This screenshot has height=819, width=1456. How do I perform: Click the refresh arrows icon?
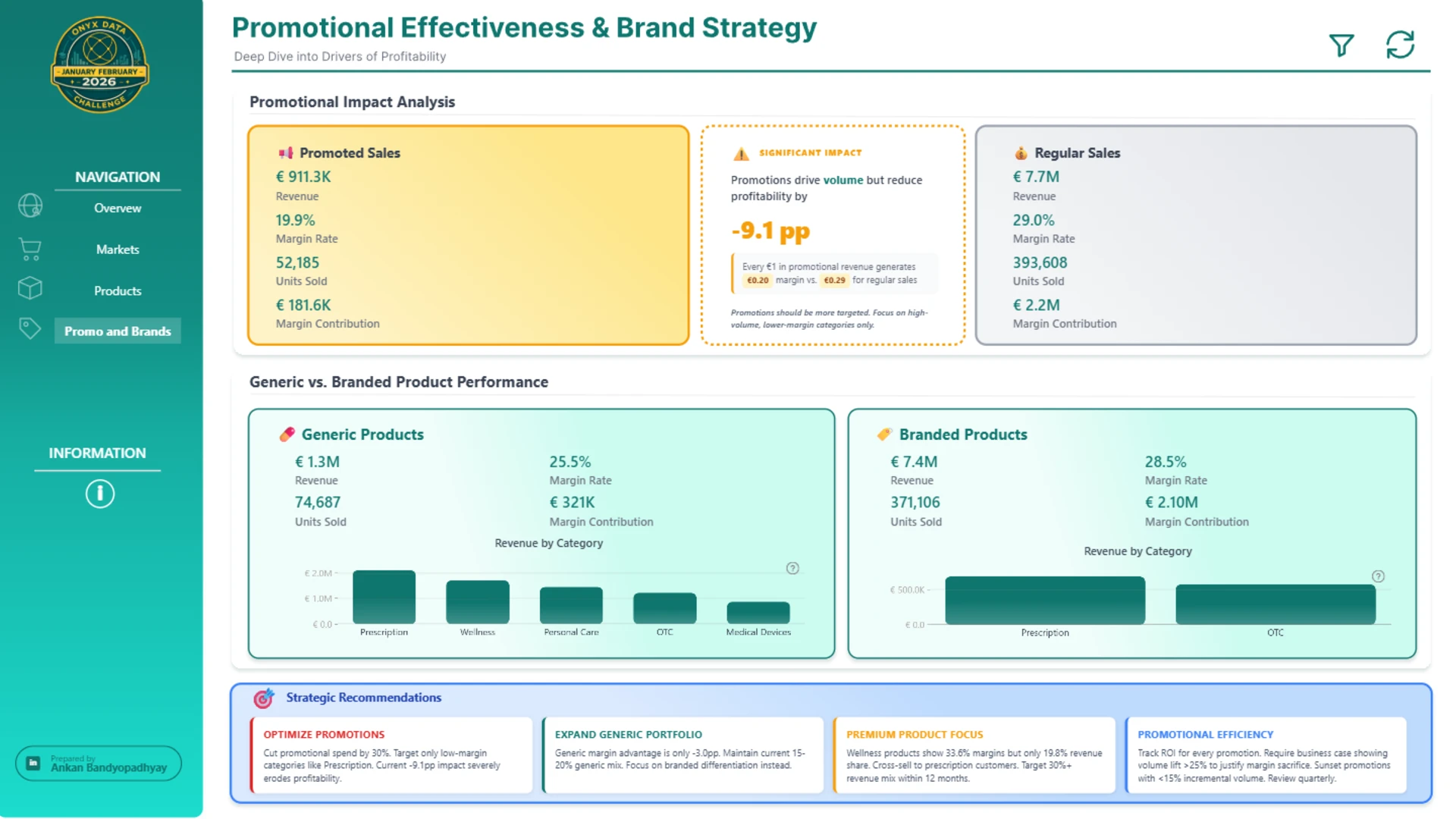[1400, 45]
